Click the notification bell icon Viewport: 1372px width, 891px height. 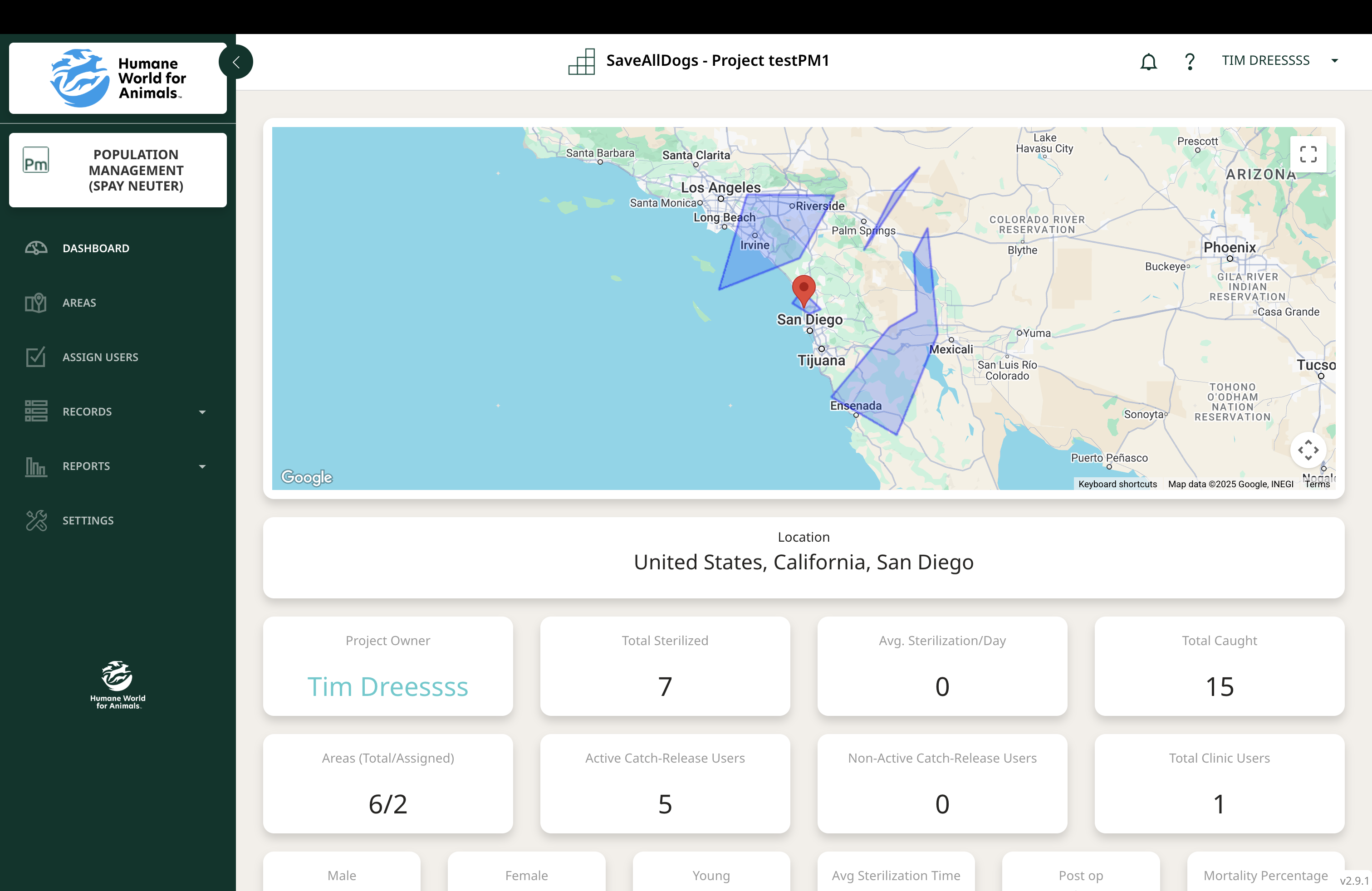pyautogui.click(x=1148, y=61)
